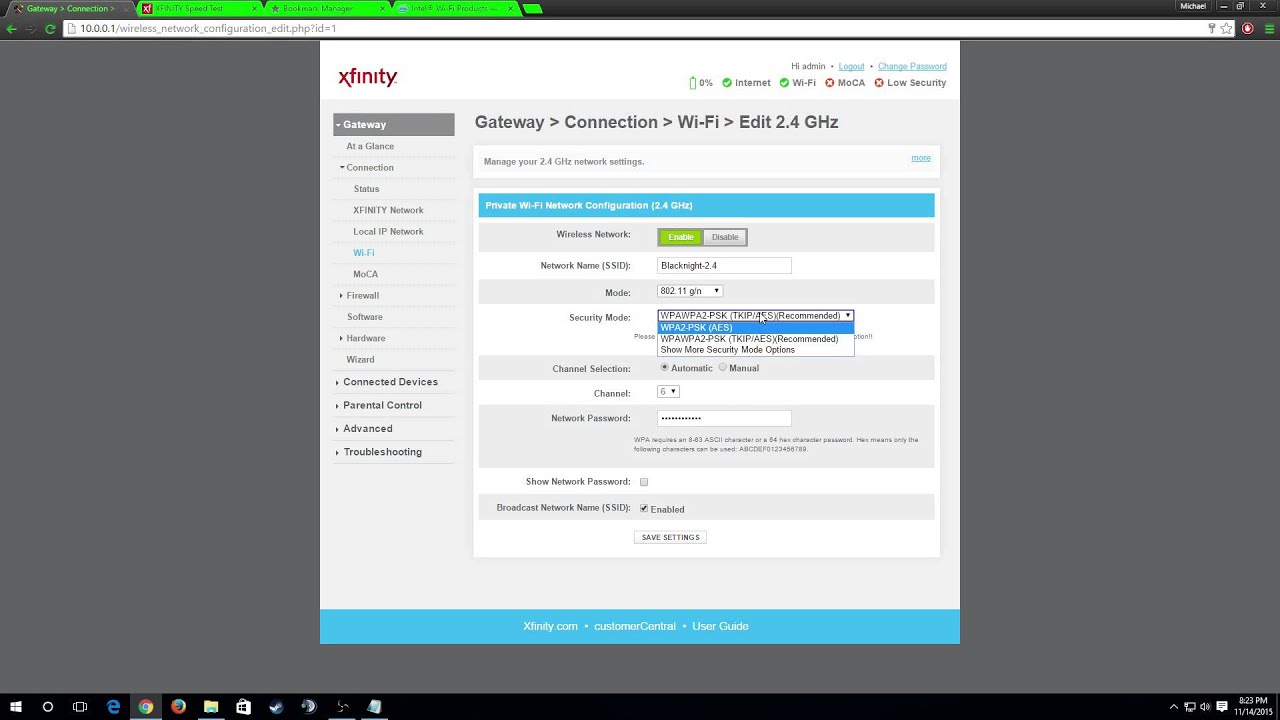This screenshot has width=1280, height=720.
Task: Open Windows Store from taskbar
Action: (243, 707)
